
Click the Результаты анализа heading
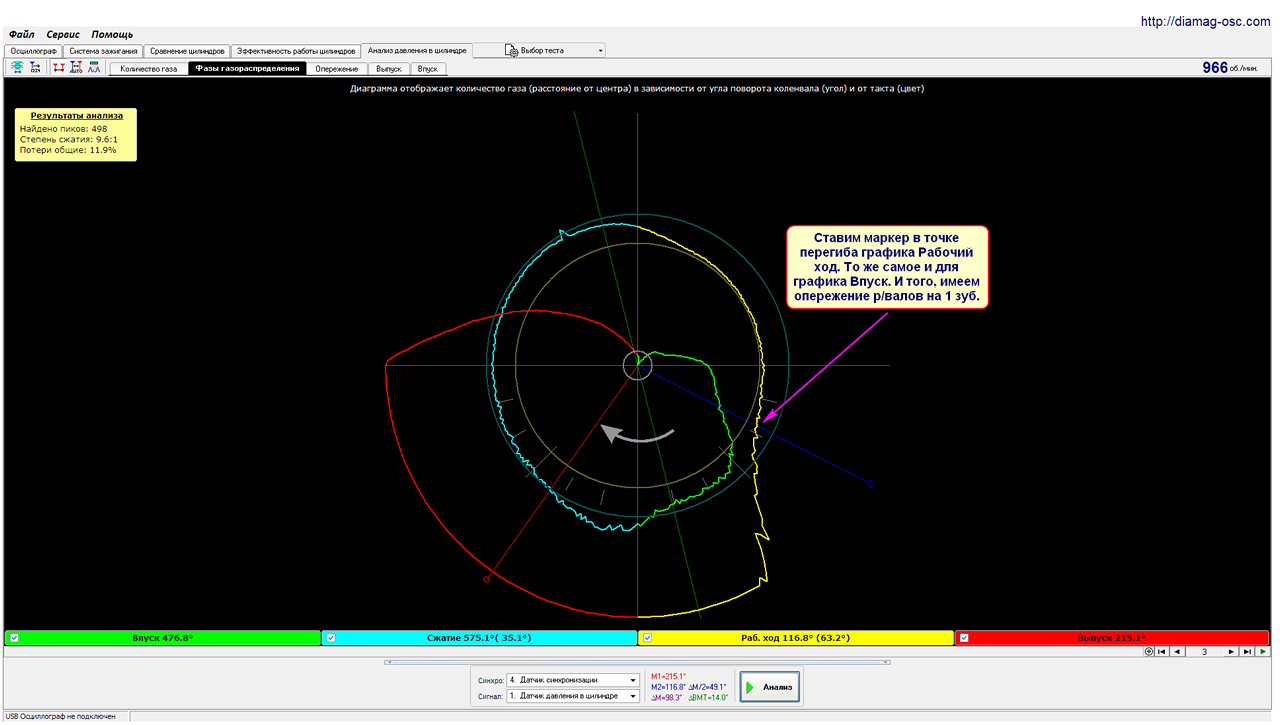(x=77, y=116)
